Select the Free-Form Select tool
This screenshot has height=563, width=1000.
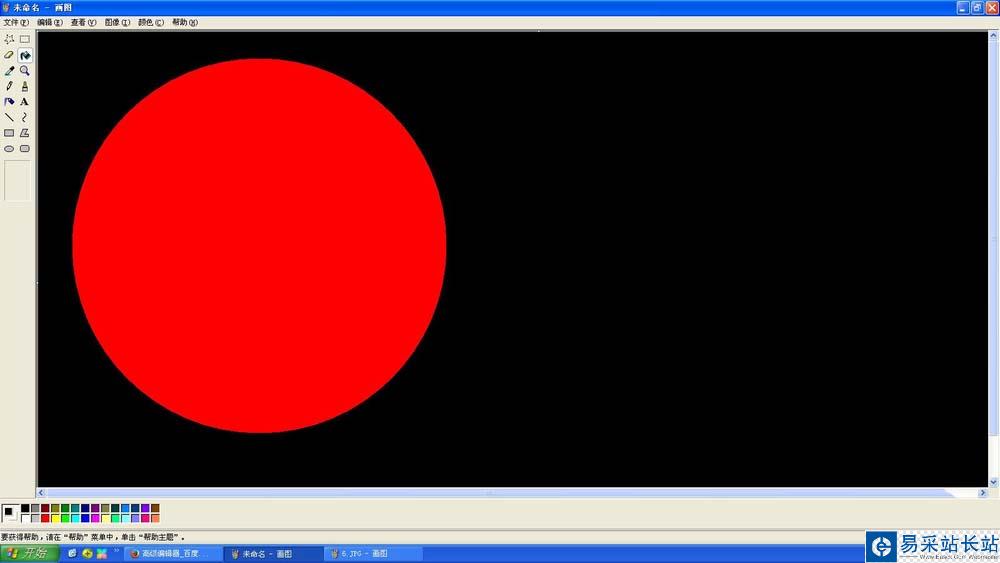(9, 39)
